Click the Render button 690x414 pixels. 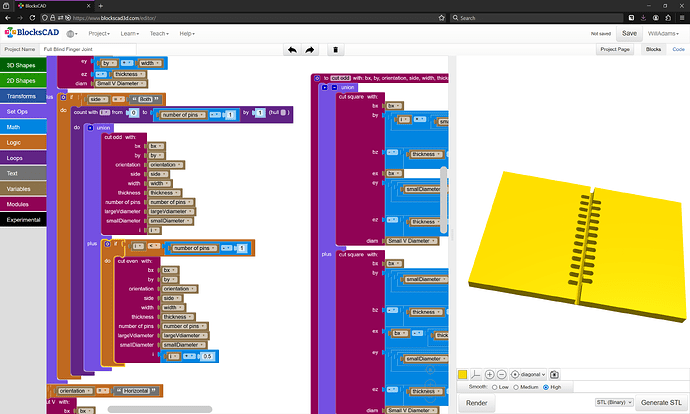pos(477,403)
